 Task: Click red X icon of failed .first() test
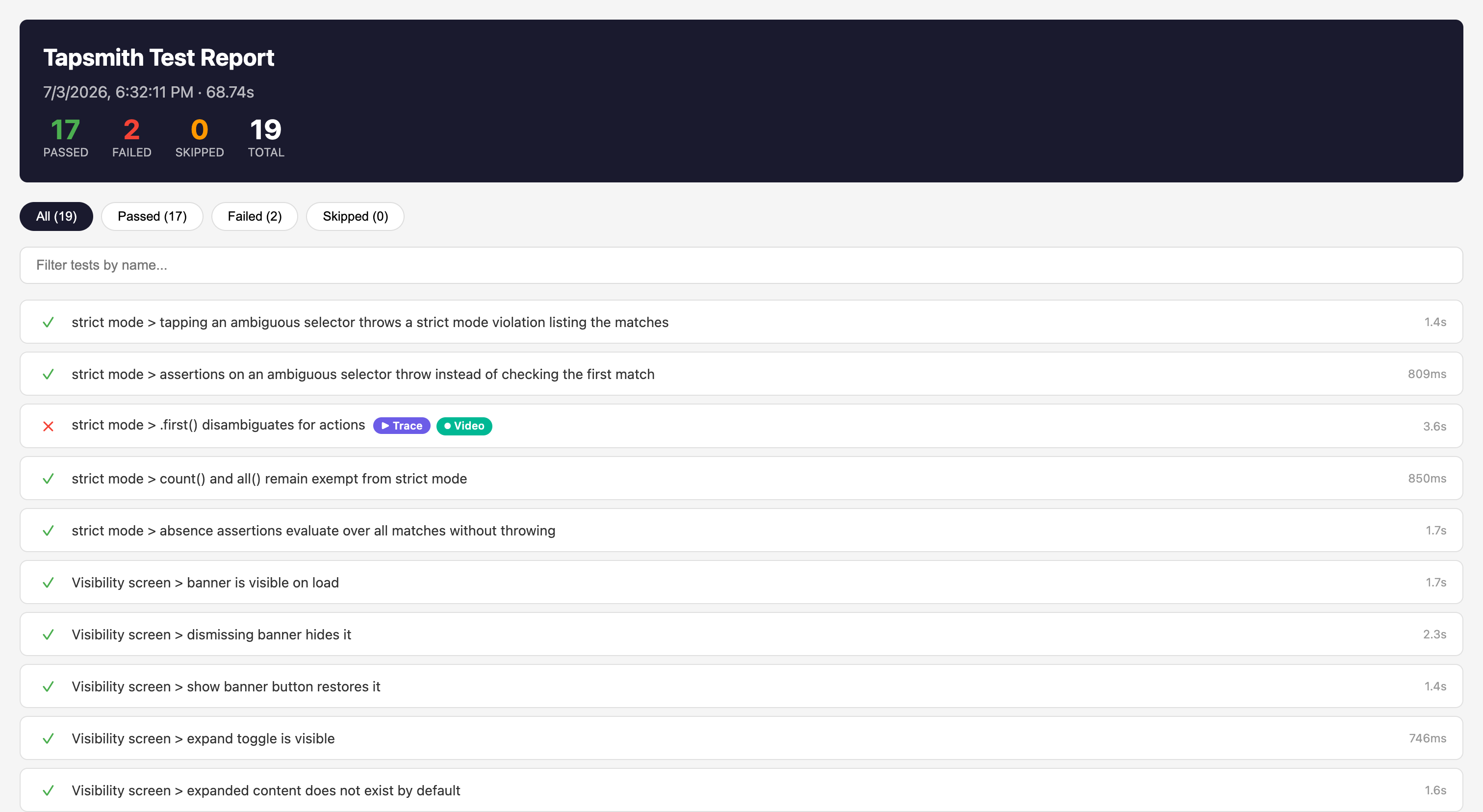pyautogui.click(x=49, y=427)
